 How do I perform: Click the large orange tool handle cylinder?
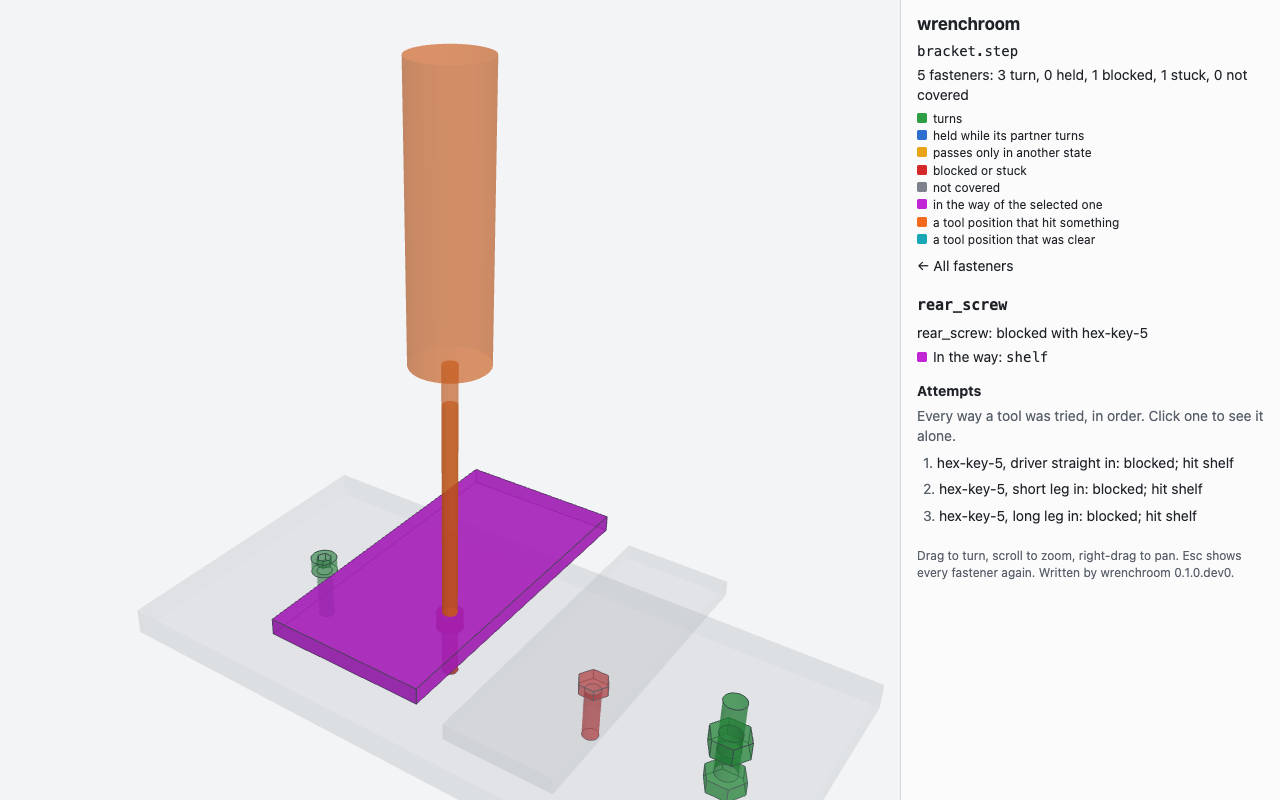450,213
